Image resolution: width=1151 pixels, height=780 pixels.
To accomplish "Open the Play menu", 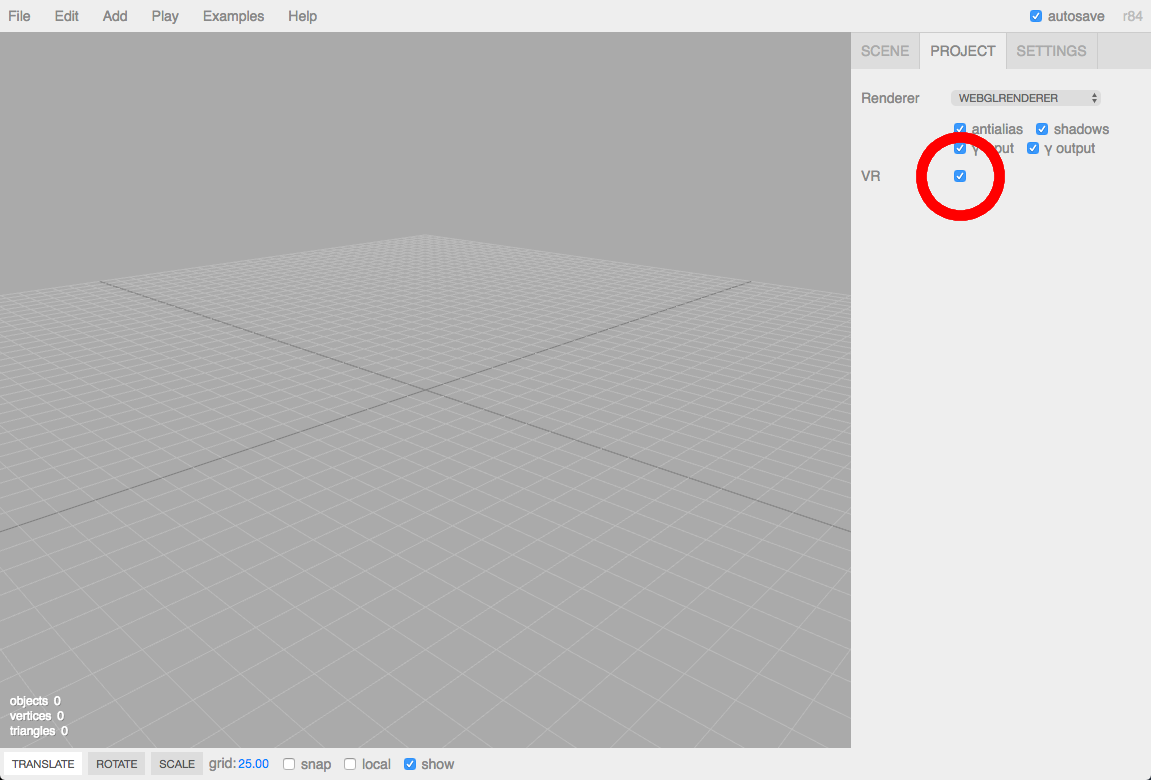I will click(x=165, y=16).
